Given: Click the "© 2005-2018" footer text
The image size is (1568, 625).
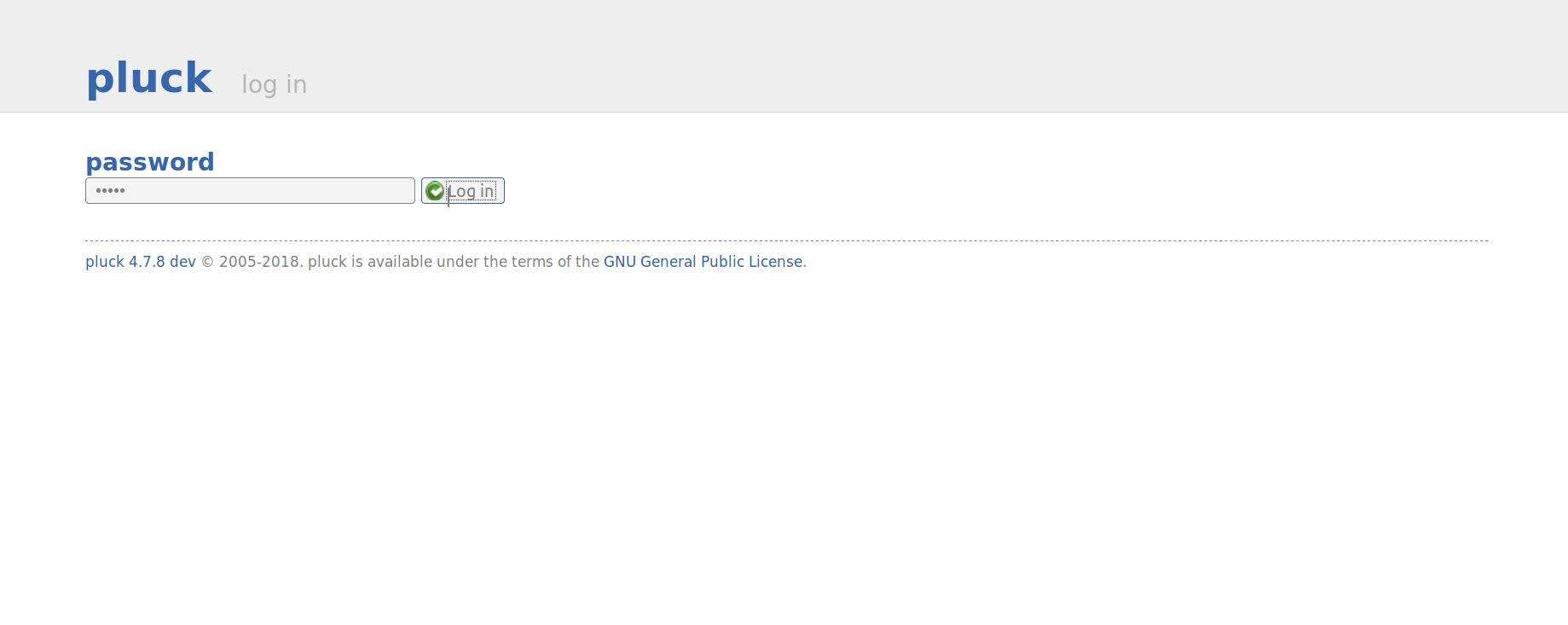Looking at the screenshot, I should pyautogui.click(x=251, y=262).
